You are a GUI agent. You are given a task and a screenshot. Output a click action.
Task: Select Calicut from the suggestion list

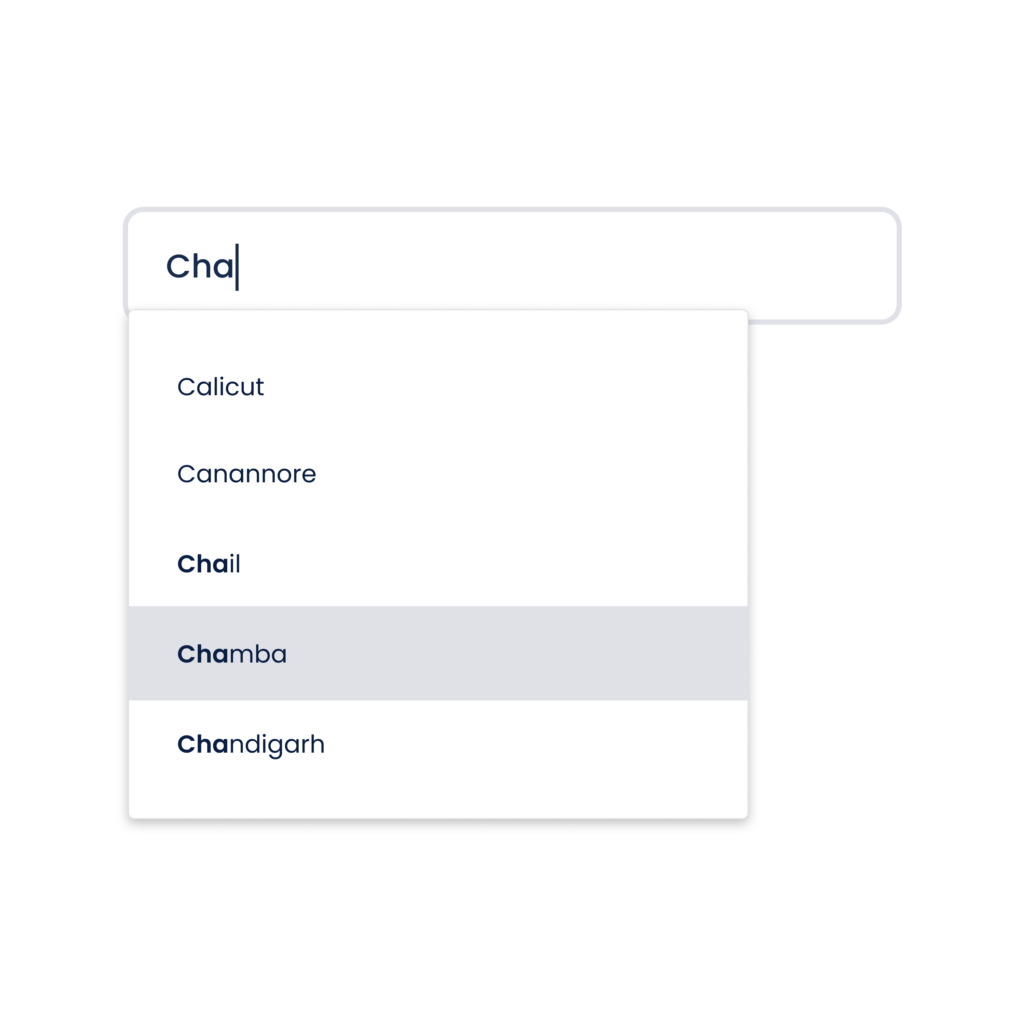[x=438, y=387]
